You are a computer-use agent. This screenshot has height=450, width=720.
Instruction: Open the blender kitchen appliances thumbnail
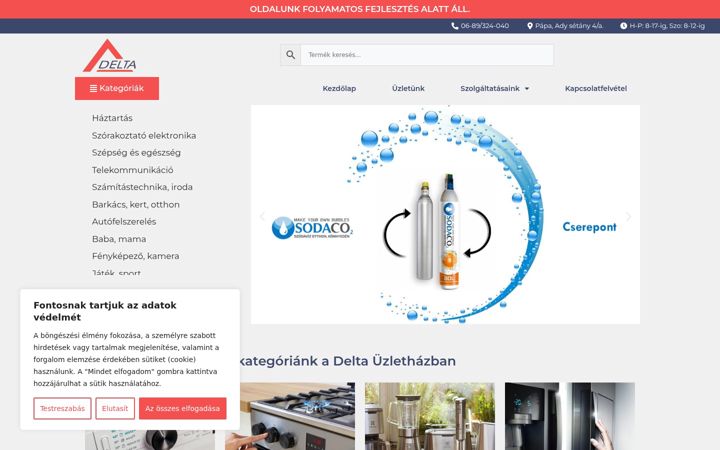click(430, 416)
